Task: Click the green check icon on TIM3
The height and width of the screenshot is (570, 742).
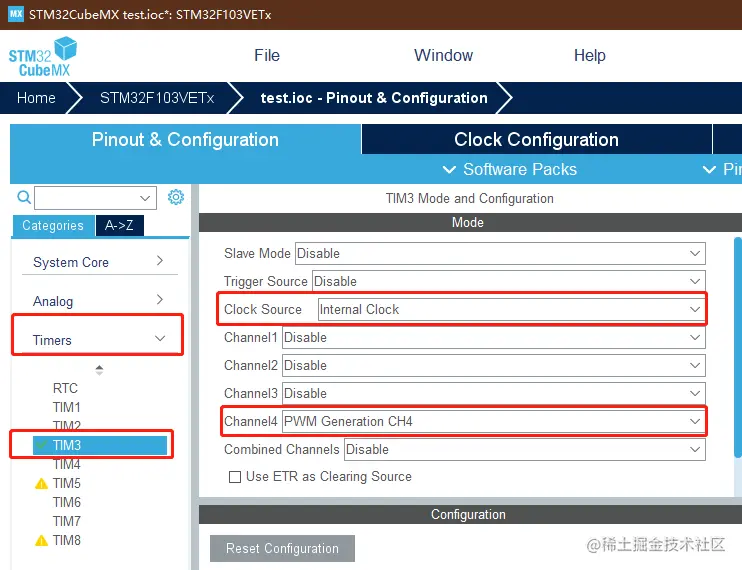Action: coord(42,445)
